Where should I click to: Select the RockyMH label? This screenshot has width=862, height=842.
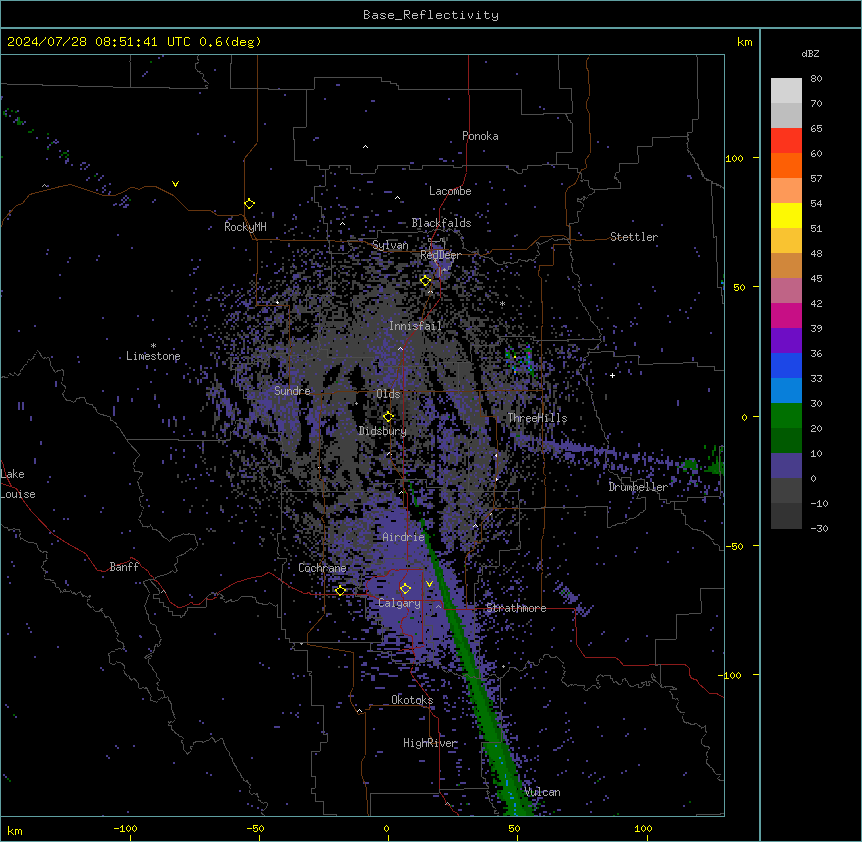pos(245,227)
